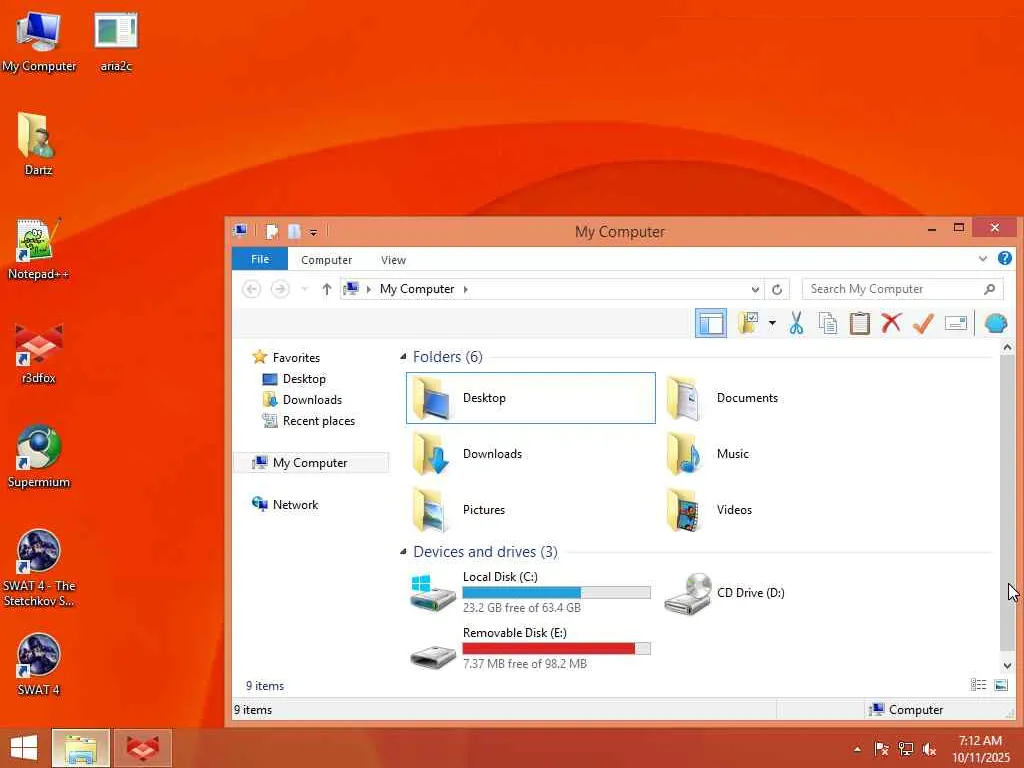This screenshot has height=768, width=1024.
Task: Expand the ribbon with the chevron
Action: 983,259
